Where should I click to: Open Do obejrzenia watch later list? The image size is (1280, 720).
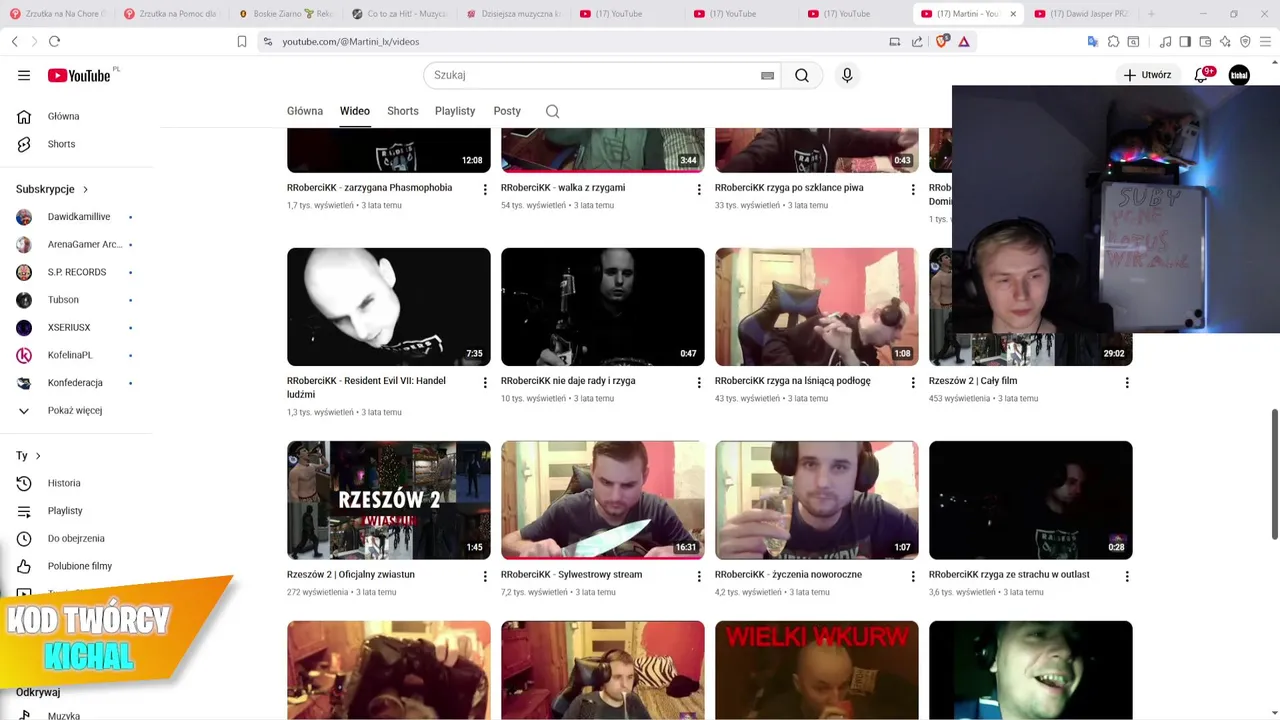[76, 538]
